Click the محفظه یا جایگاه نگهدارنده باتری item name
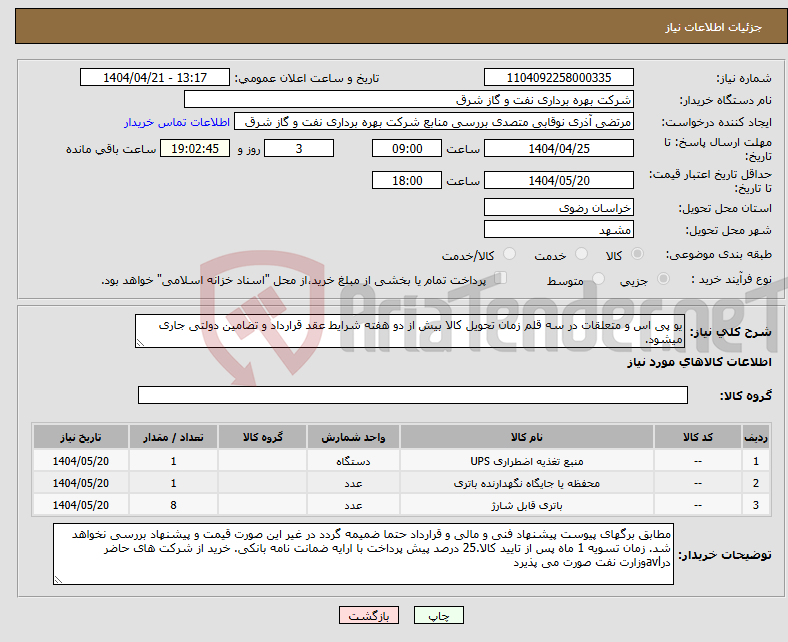 tap(527, 483)
